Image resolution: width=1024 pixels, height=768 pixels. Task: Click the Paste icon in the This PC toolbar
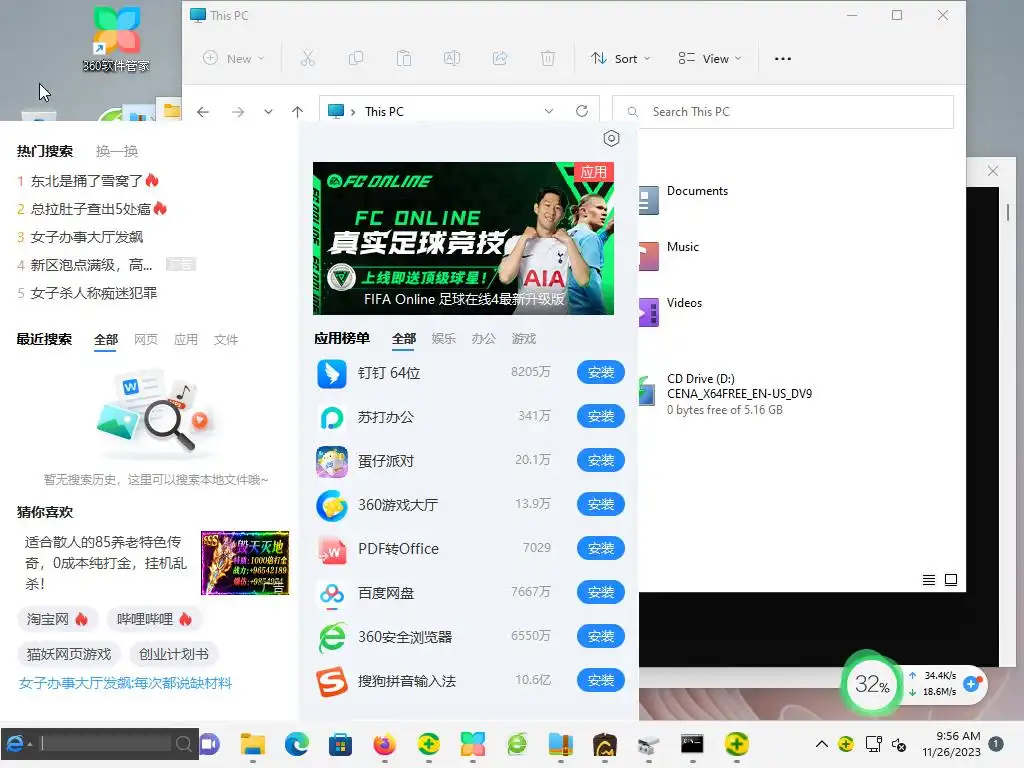tap(404, 59)
